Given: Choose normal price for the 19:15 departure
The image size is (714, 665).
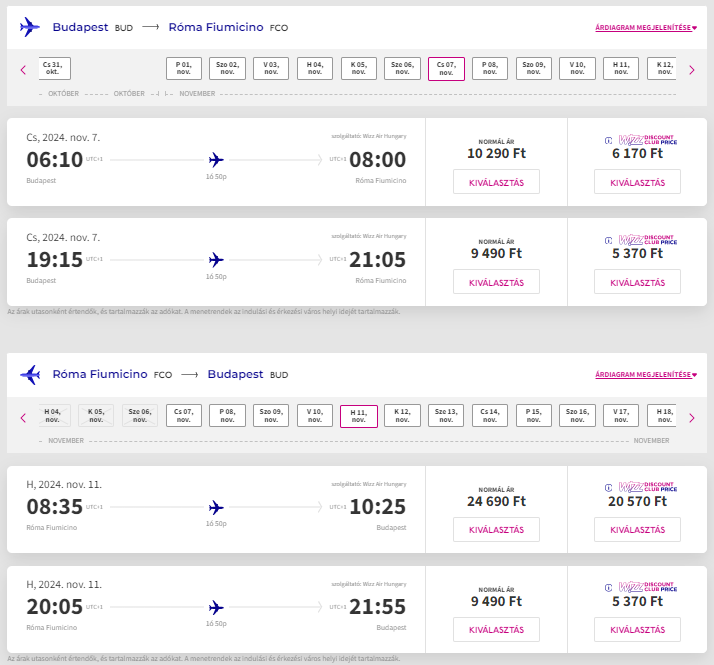Looking at the screenshot, I should click(x=496, y=281).
